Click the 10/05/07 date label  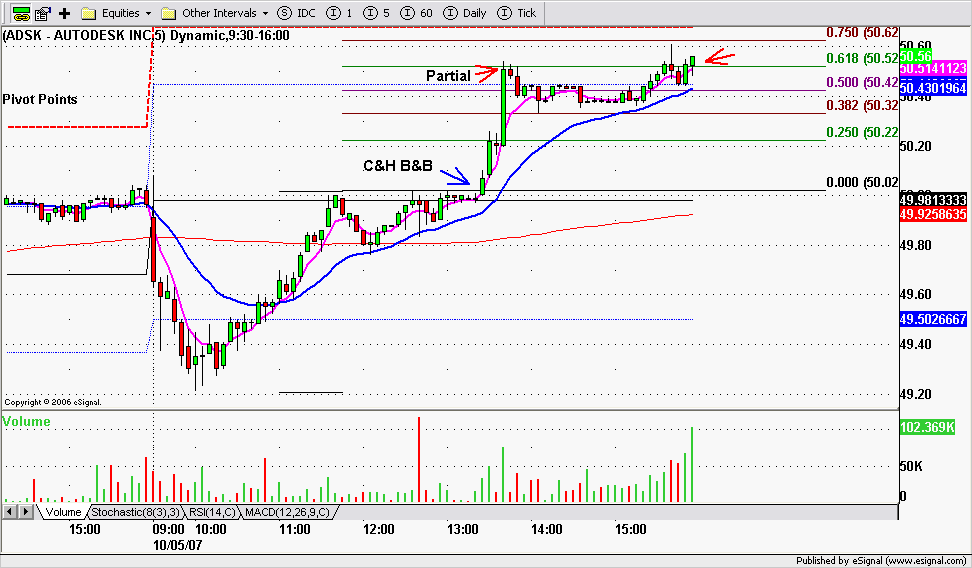click(x=177, y=545)
